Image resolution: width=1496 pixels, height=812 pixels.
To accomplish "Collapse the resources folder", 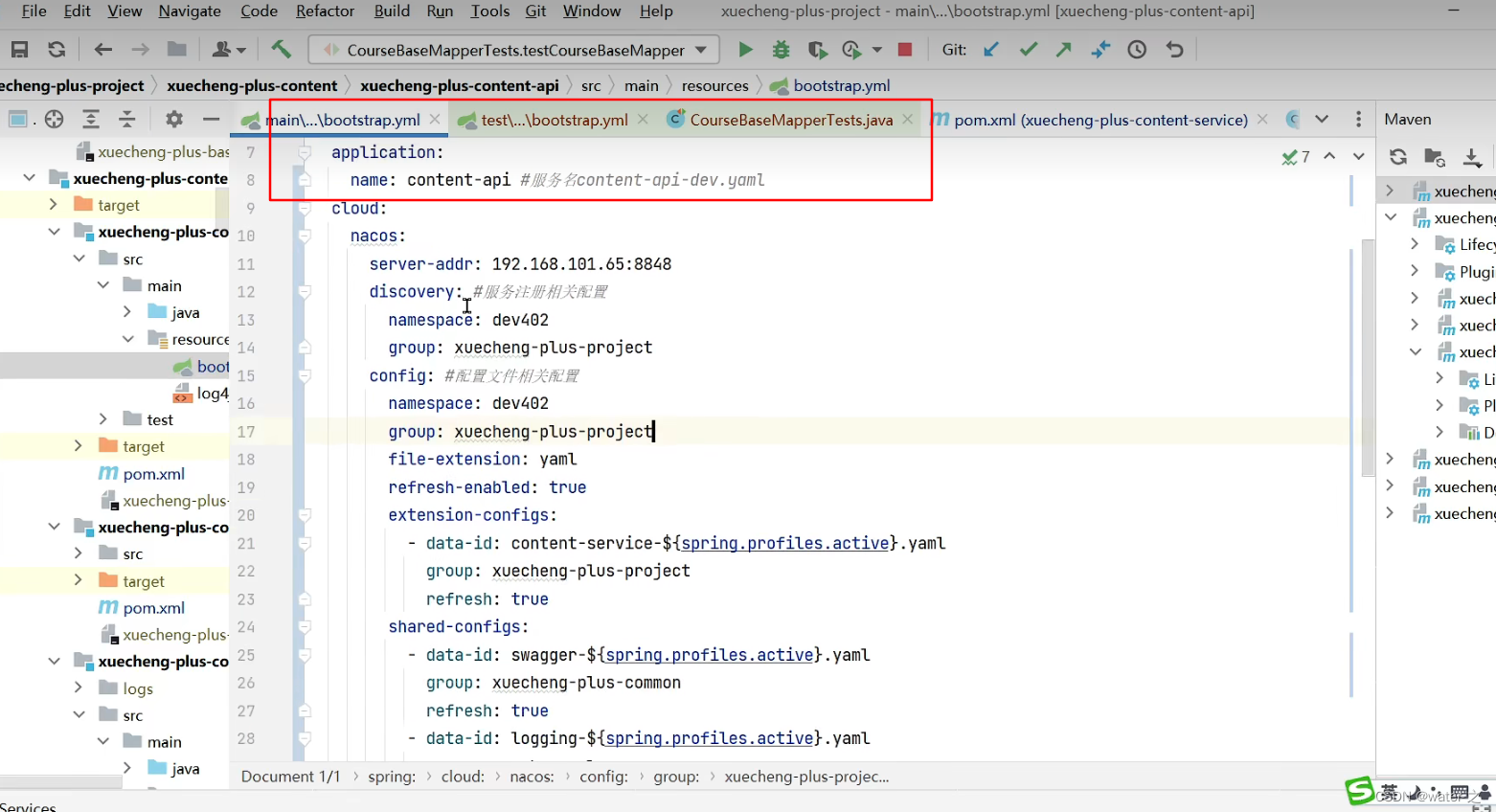I will click(x=127, y=339).
